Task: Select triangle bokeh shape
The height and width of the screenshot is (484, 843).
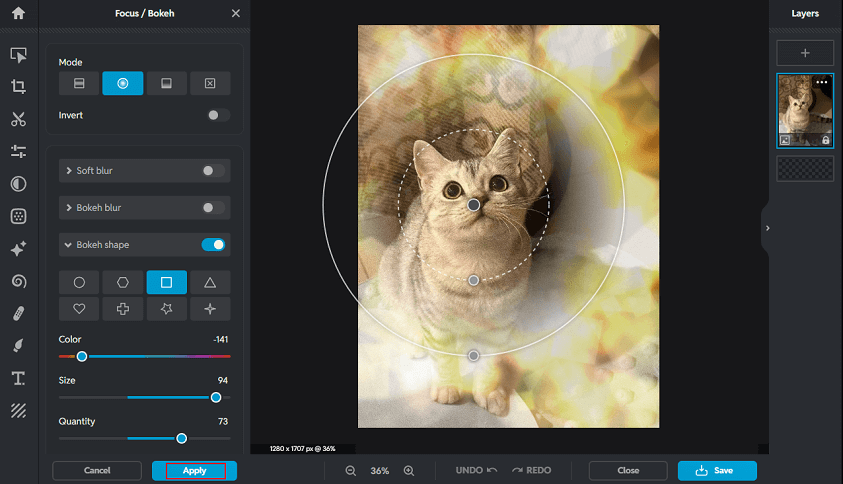Action: click(210, 282)
